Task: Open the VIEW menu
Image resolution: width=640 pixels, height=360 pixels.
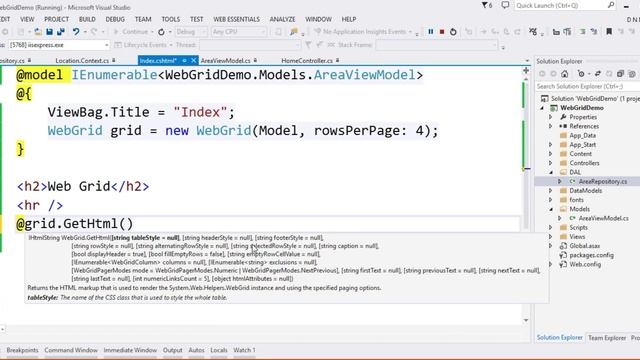Action: 27,19
